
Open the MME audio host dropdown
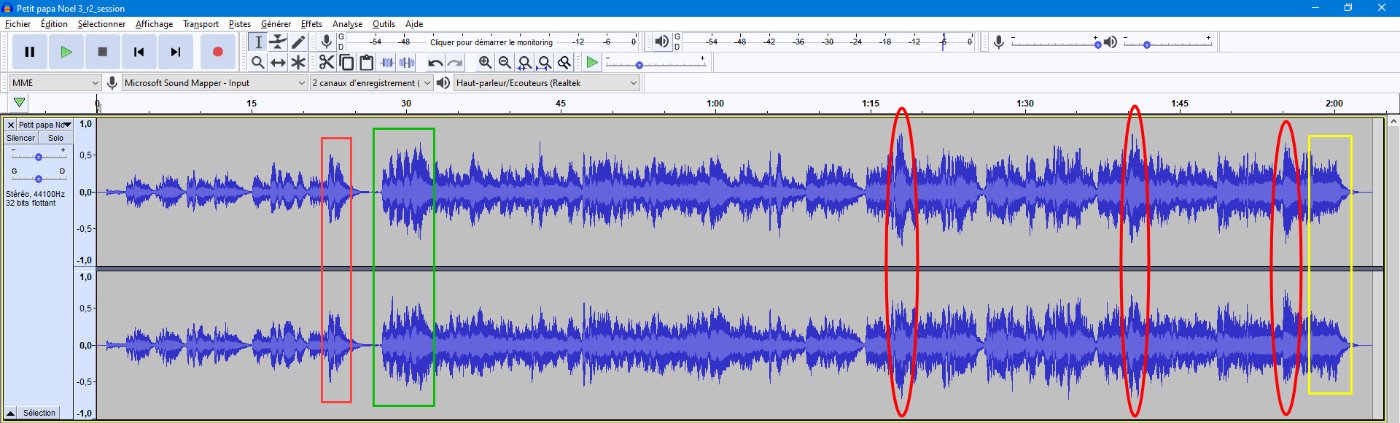tap(55, 83)
